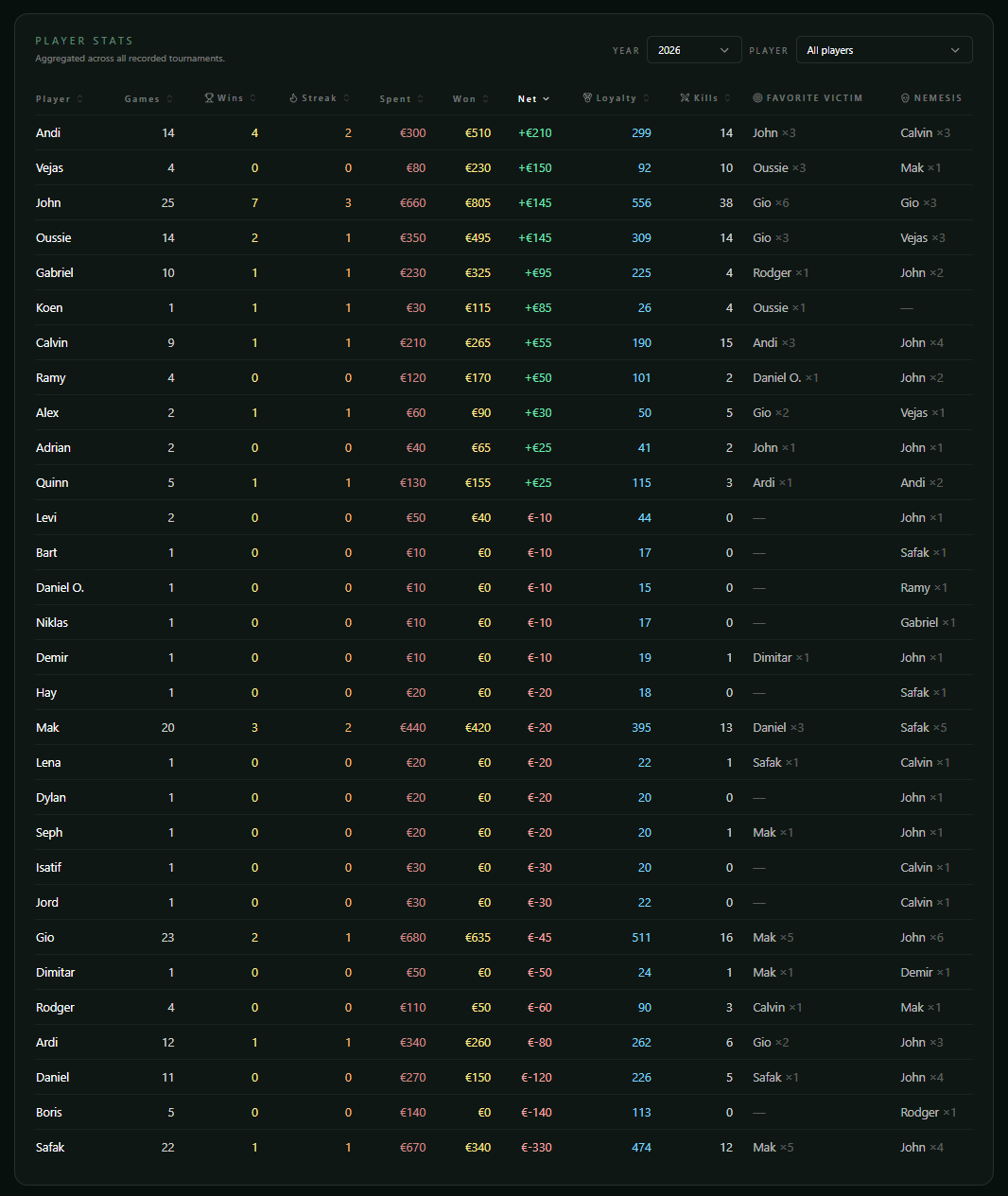The width and height of the screenshot is (1008, 1196).
Task: Select player name Ardi
Action: point(47,1043)
